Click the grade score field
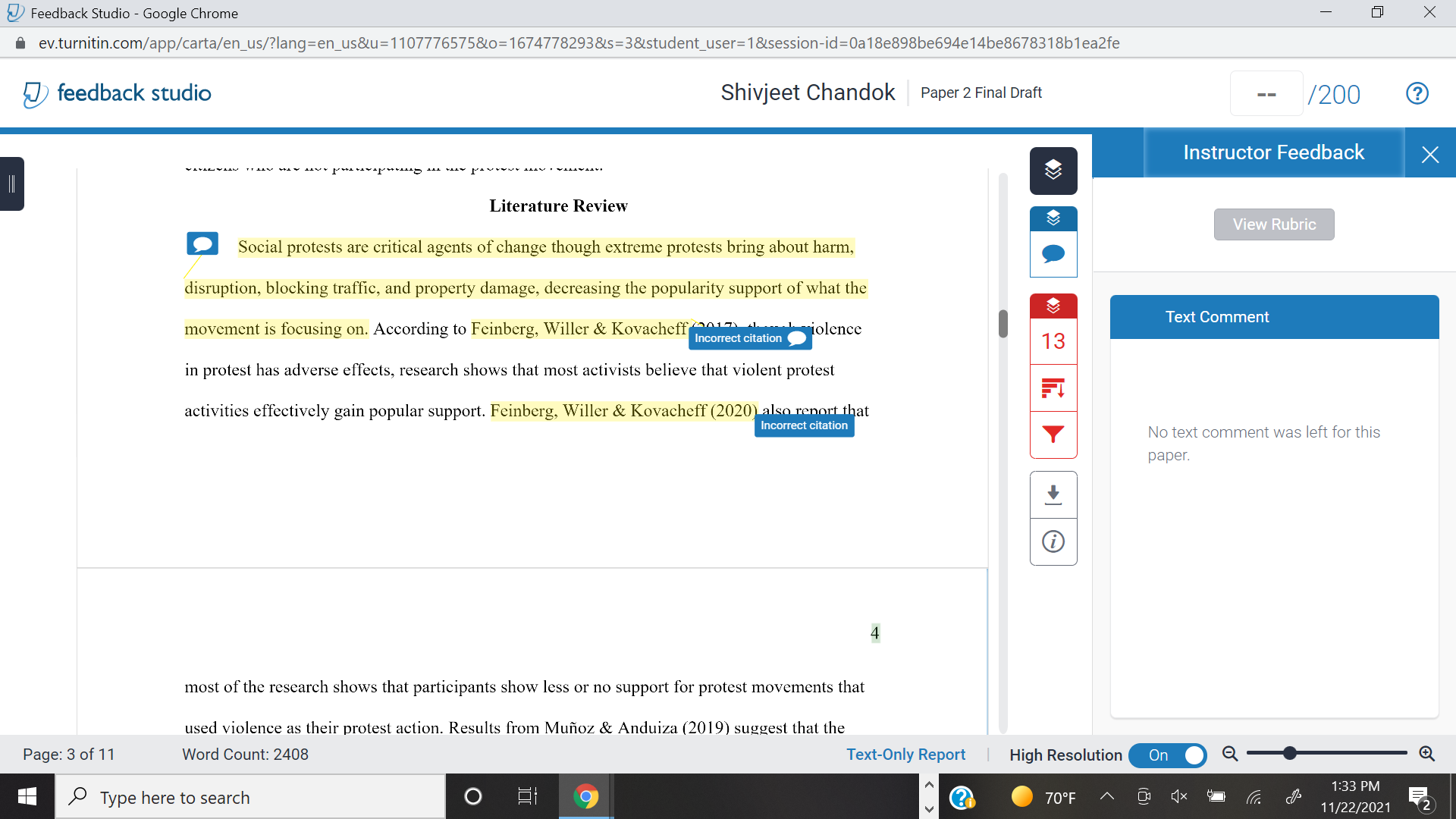The image size is (1456, 819). 1266,94
